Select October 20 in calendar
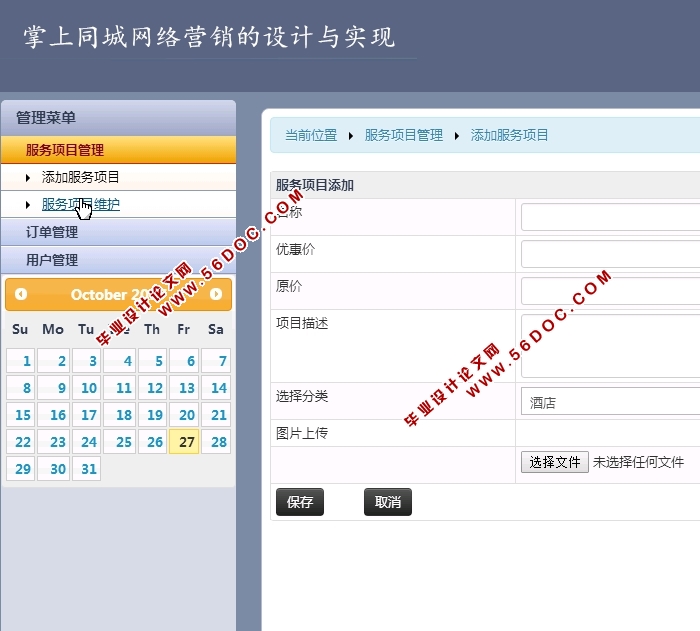Screen dimensions: 700x631 pyautogui.click(x=184, y=414)
